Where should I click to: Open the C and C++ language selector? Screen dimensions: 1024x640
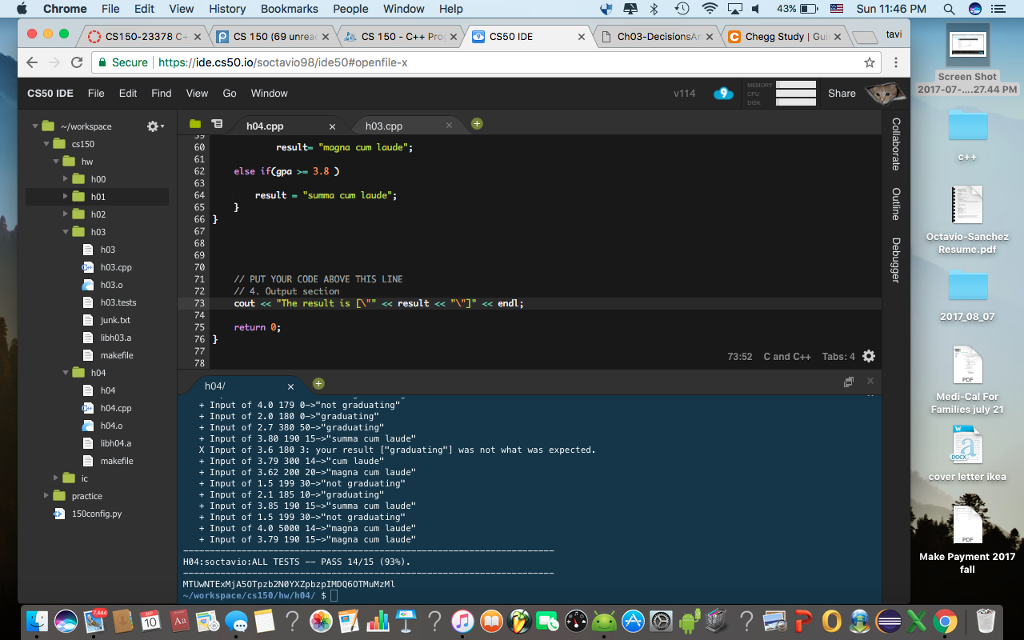[787, 357]
